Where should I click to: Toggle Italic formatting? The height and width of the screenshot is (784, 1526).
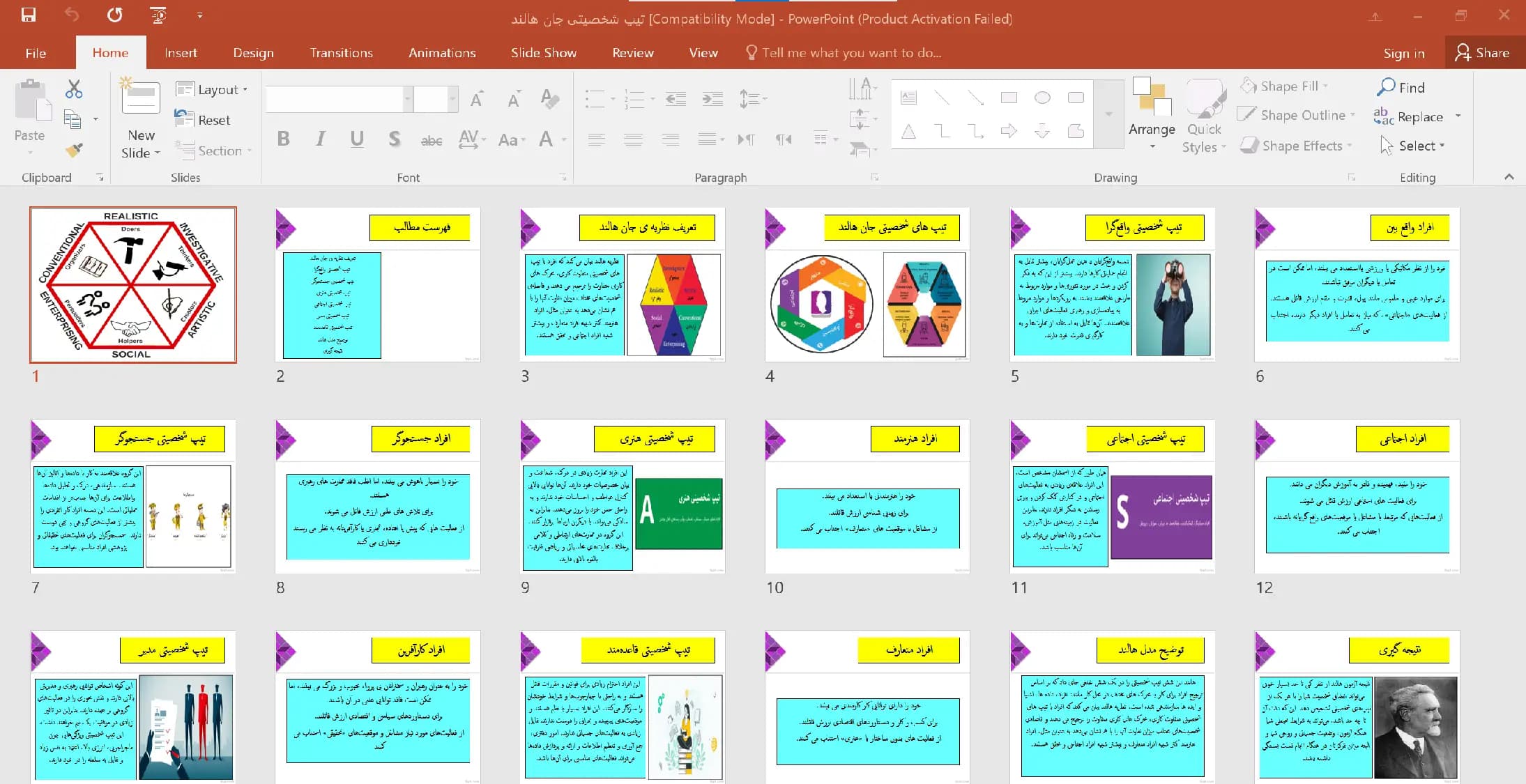[320, 139]
